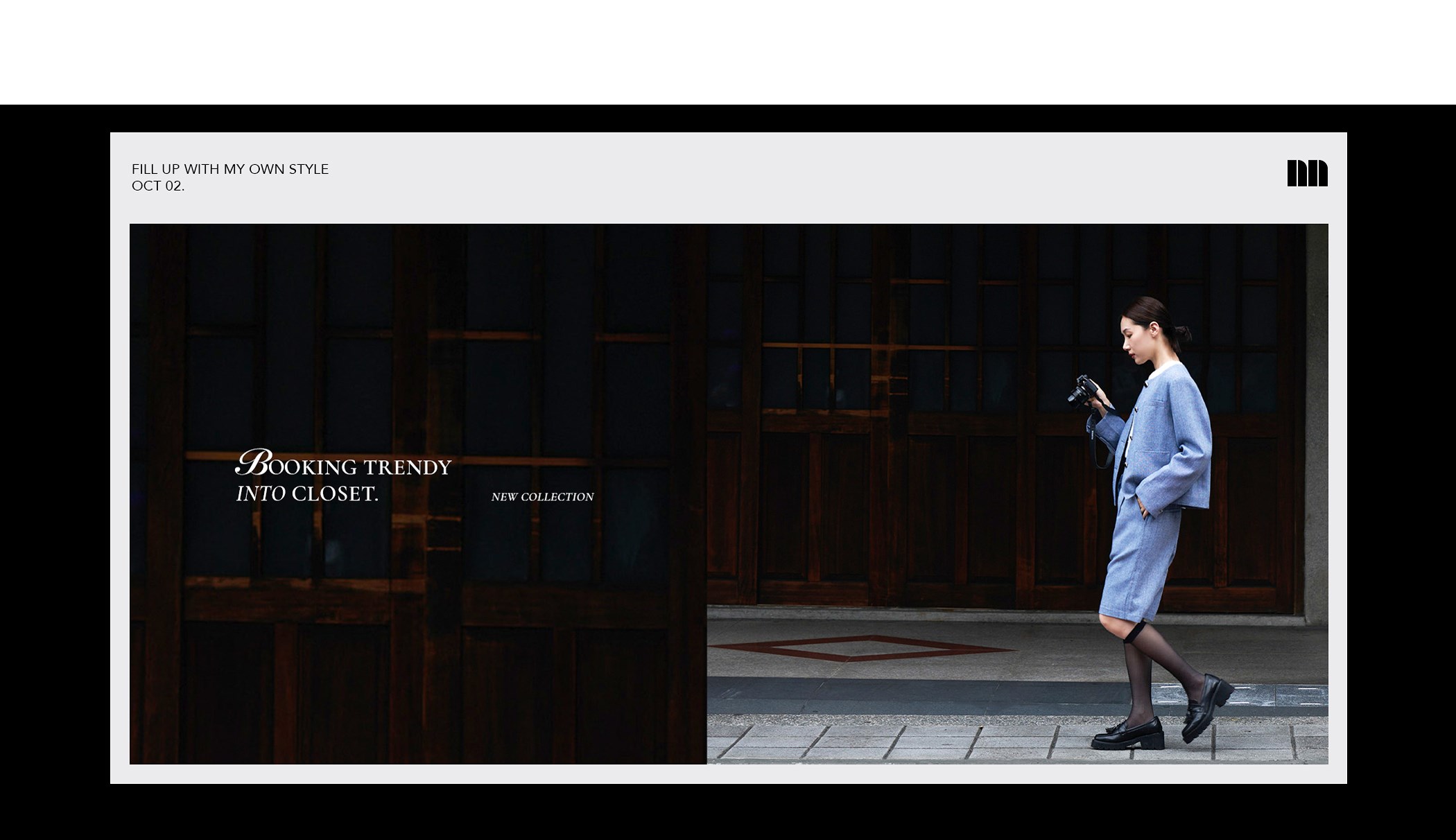
Task: Click the "BOOKING TRENDY" headline text
Action: 344,464
